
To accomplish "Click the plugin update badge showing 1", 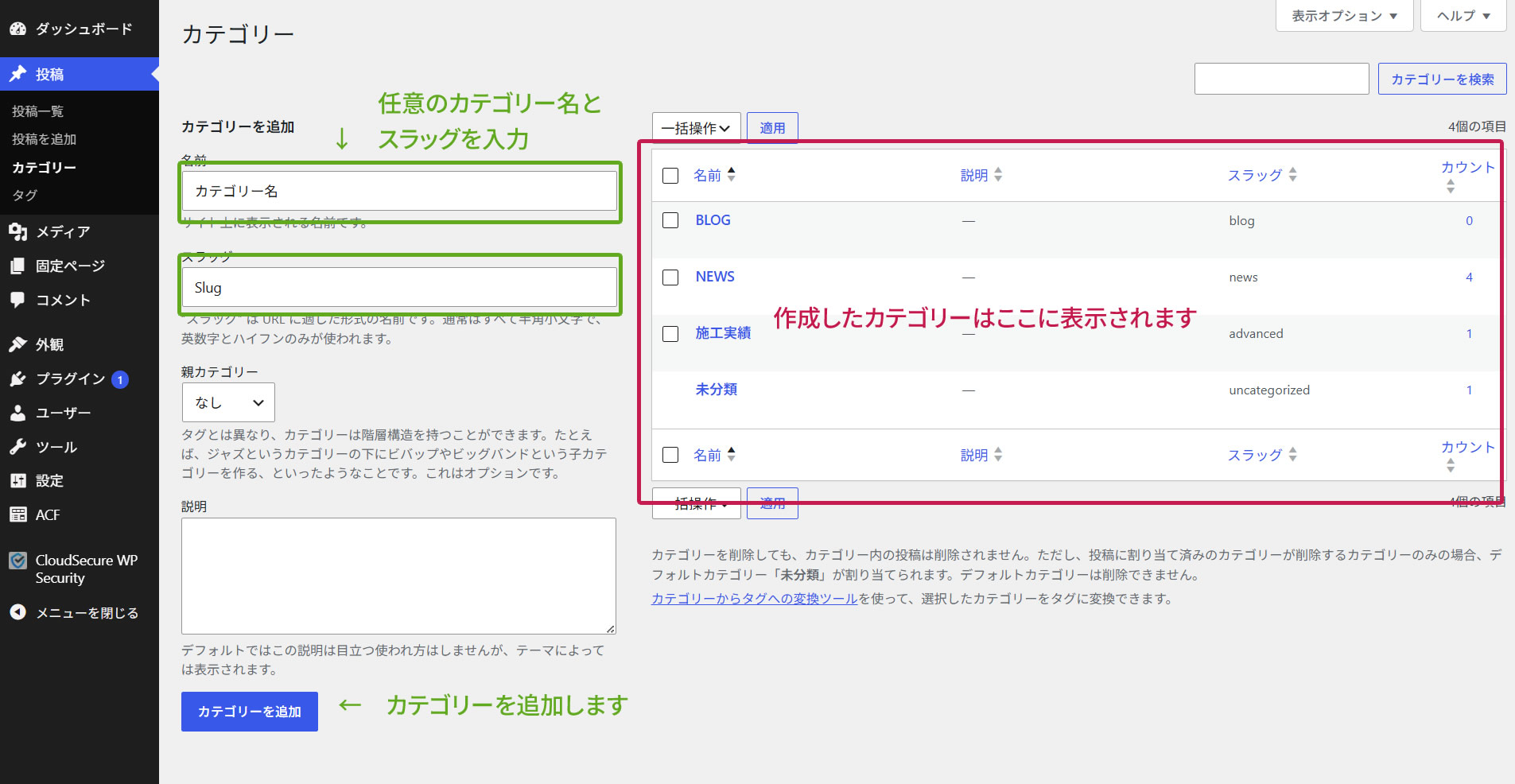I will tap(120, 379).
